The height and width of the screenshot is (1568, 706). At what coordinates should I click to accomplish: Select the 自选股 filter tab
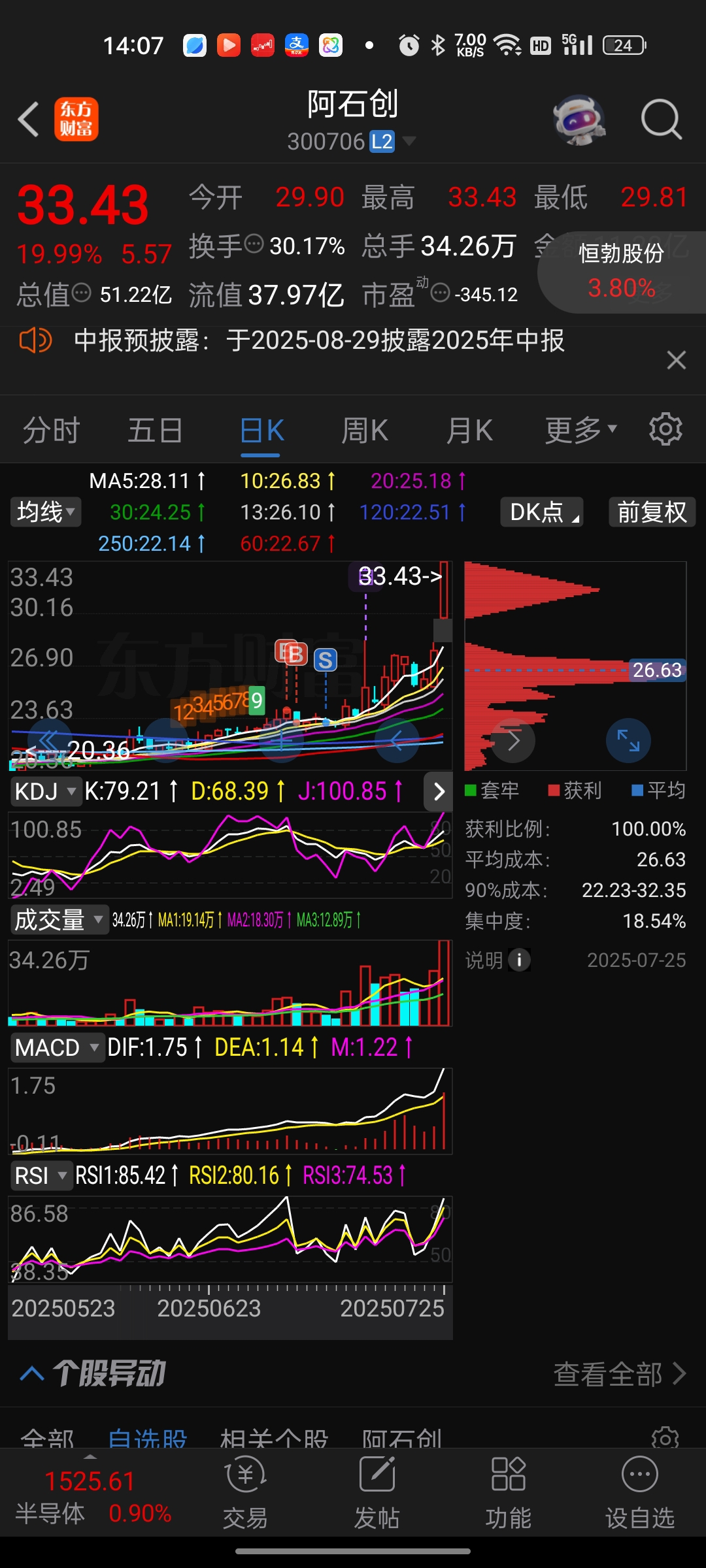pyautogui.click(x=148, y=1439)
